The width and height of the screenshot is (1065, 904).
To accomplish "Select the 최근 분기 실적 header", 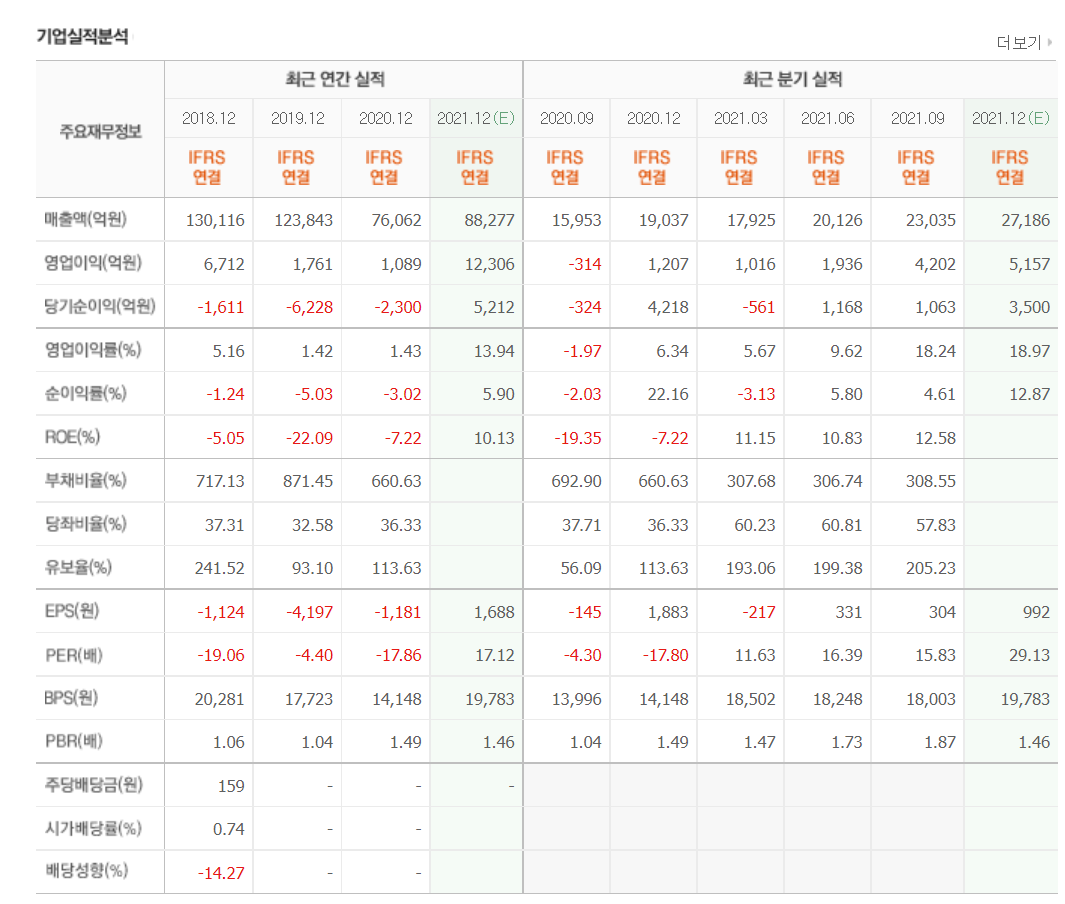I will coord(792,79).
